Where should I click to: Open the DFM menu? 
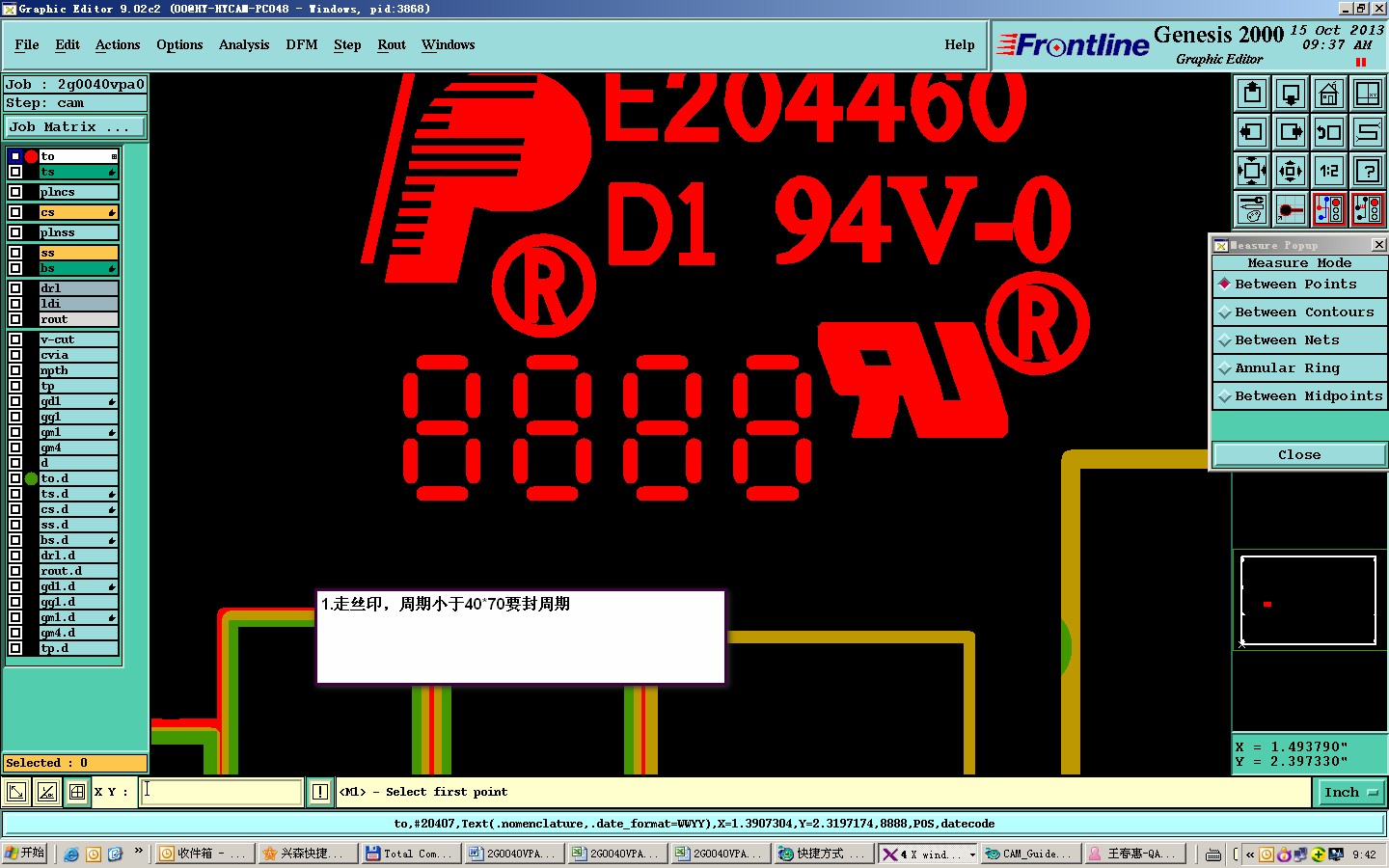302,45
